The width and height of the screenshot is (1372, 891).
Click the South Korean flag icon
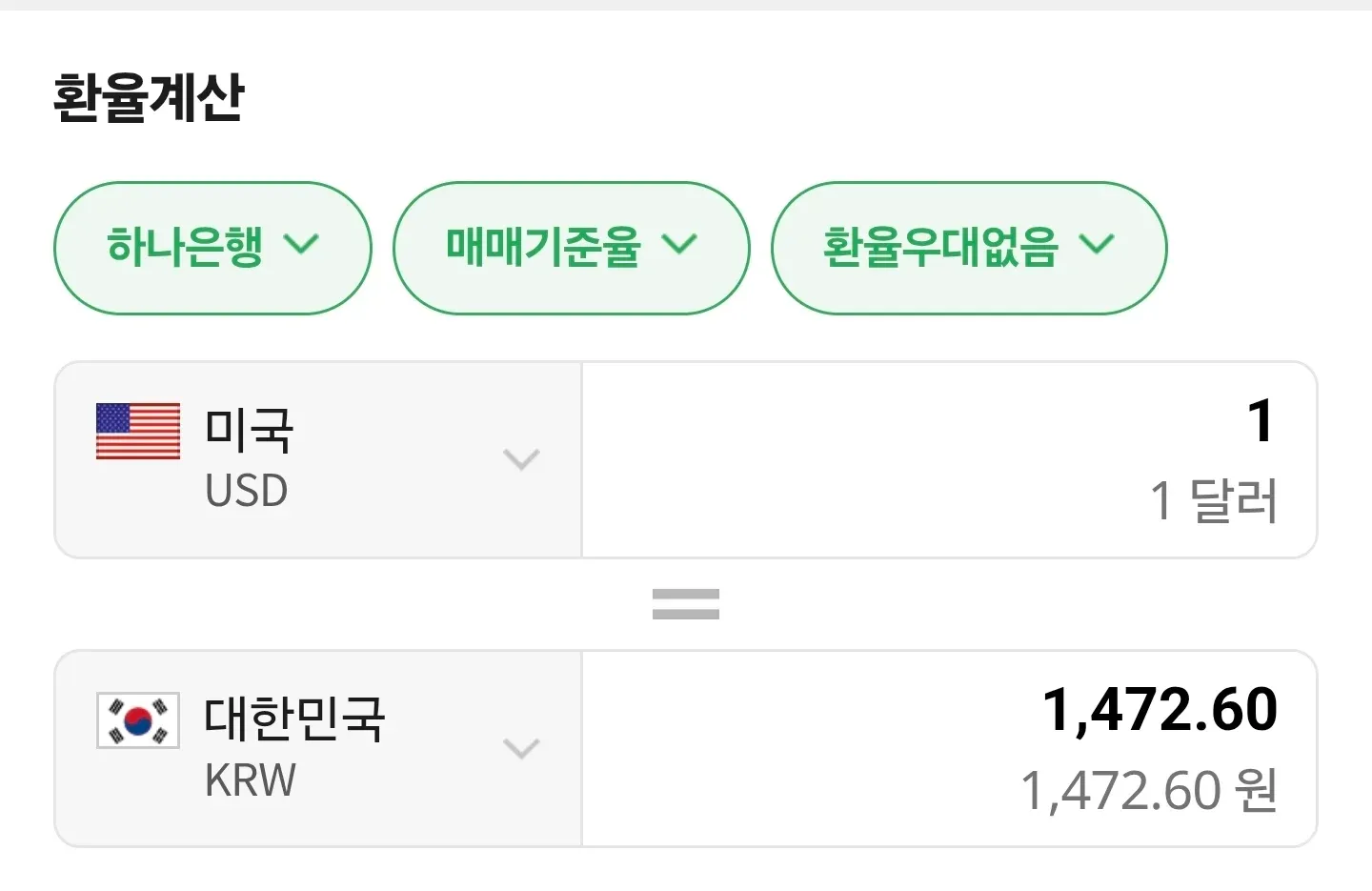coord(137,720)
